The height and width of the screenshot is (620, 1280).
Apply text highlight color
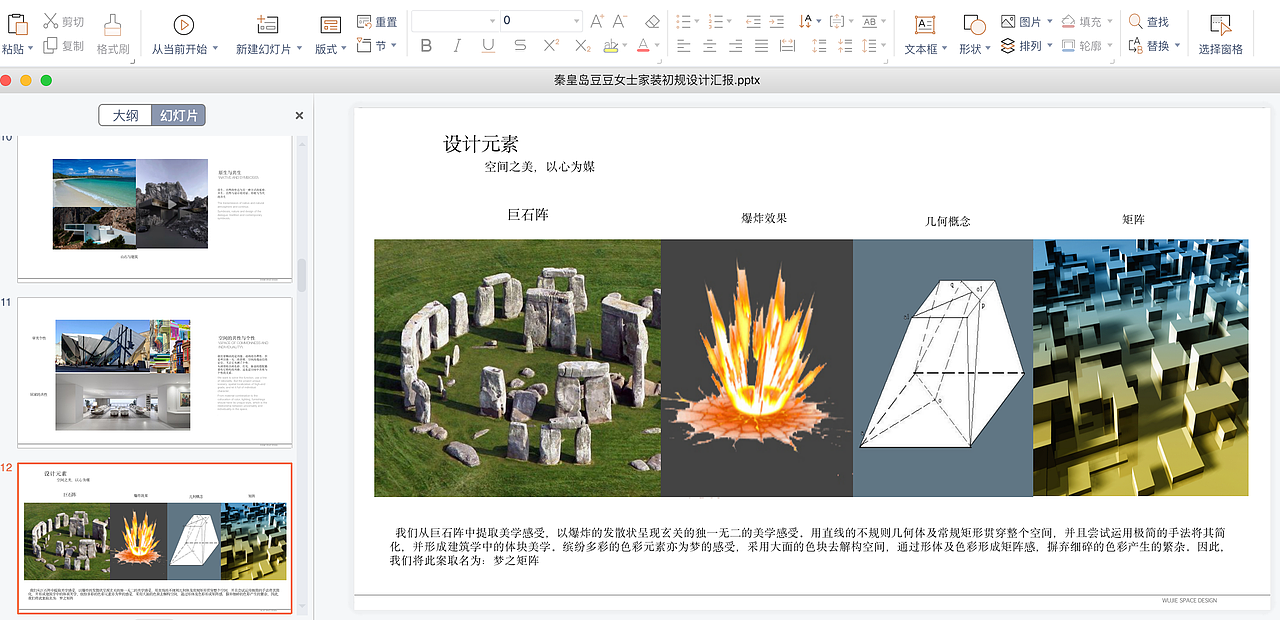[611, 46]
